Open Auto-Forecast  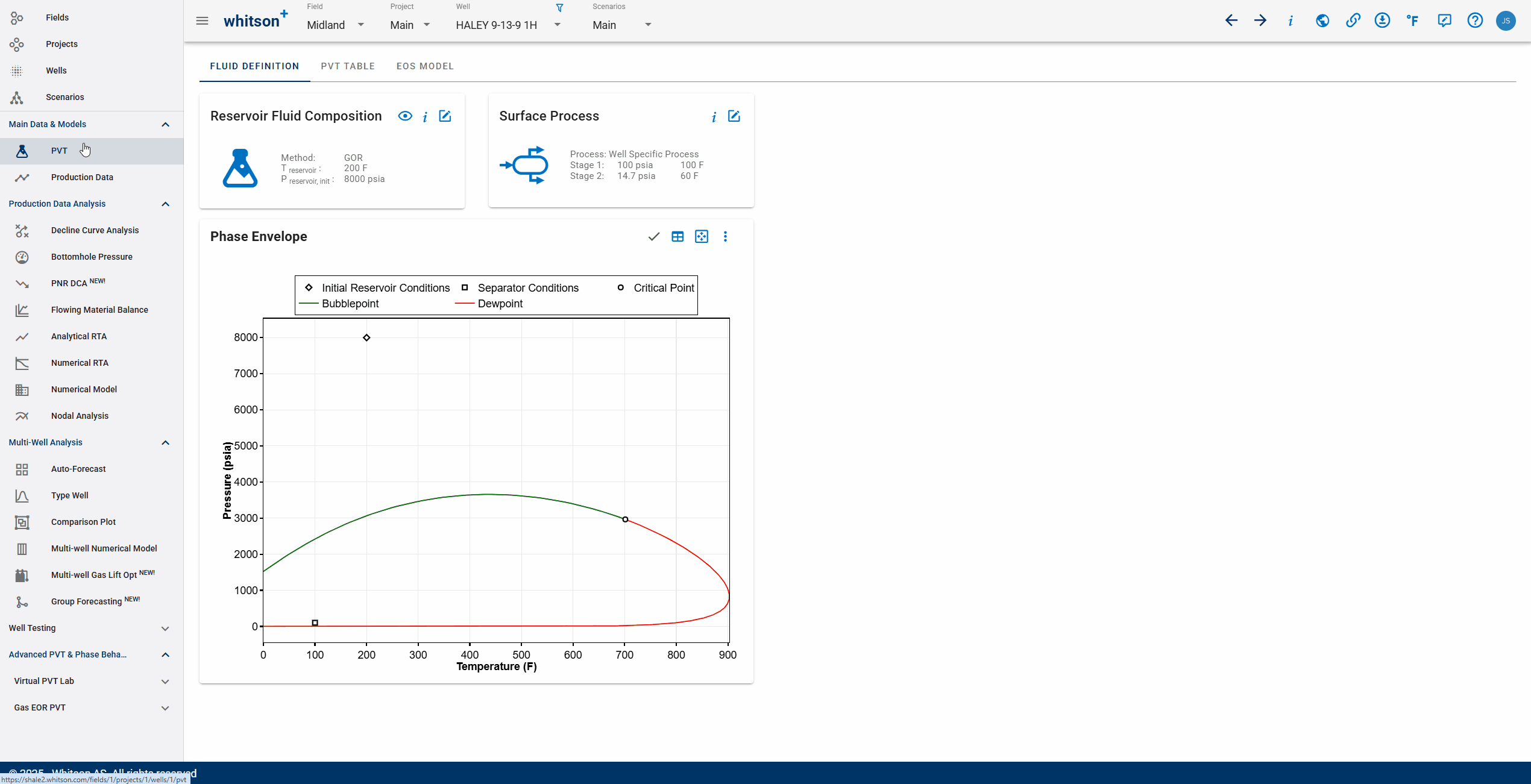(92, 469)
